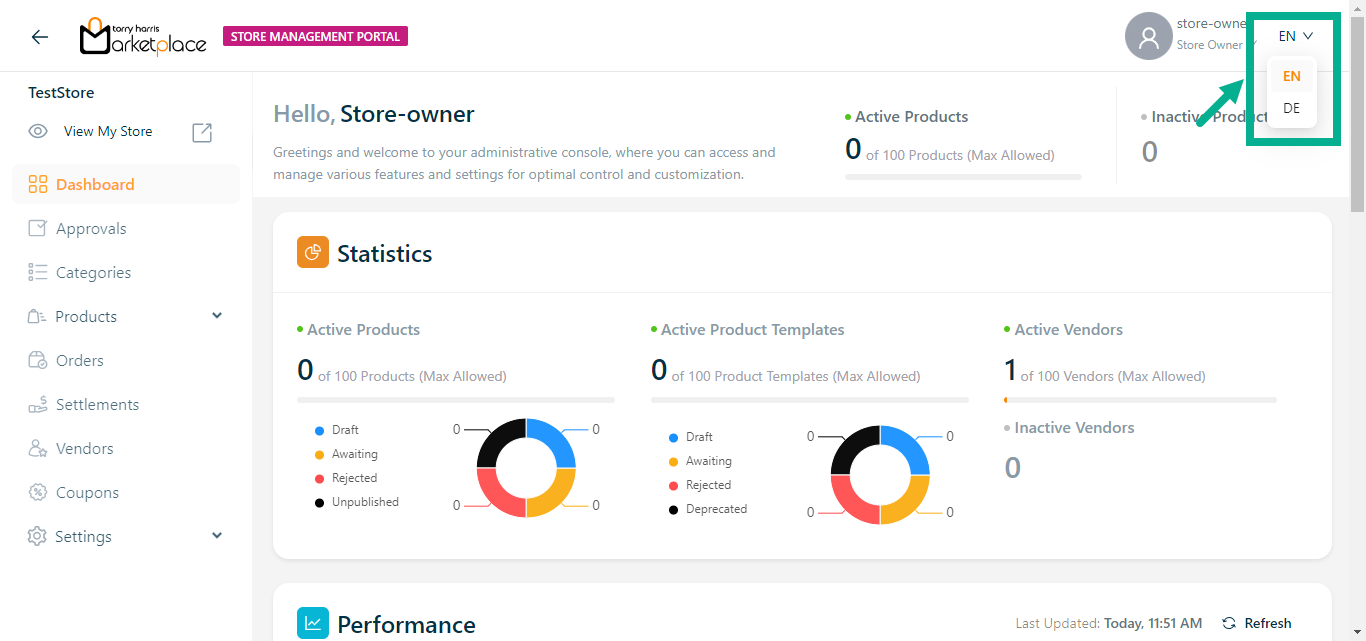Expand the Products submenu chevron

(x=217, y=316)
